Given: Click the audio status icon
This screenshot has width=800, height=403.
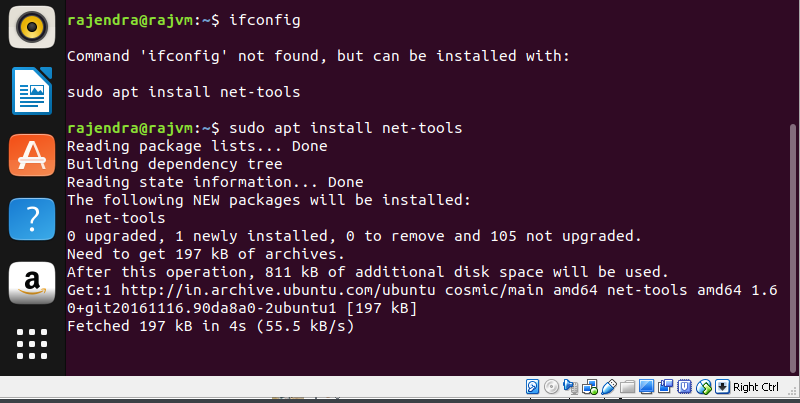Looking at the screenshot, I should coord(571,387).
